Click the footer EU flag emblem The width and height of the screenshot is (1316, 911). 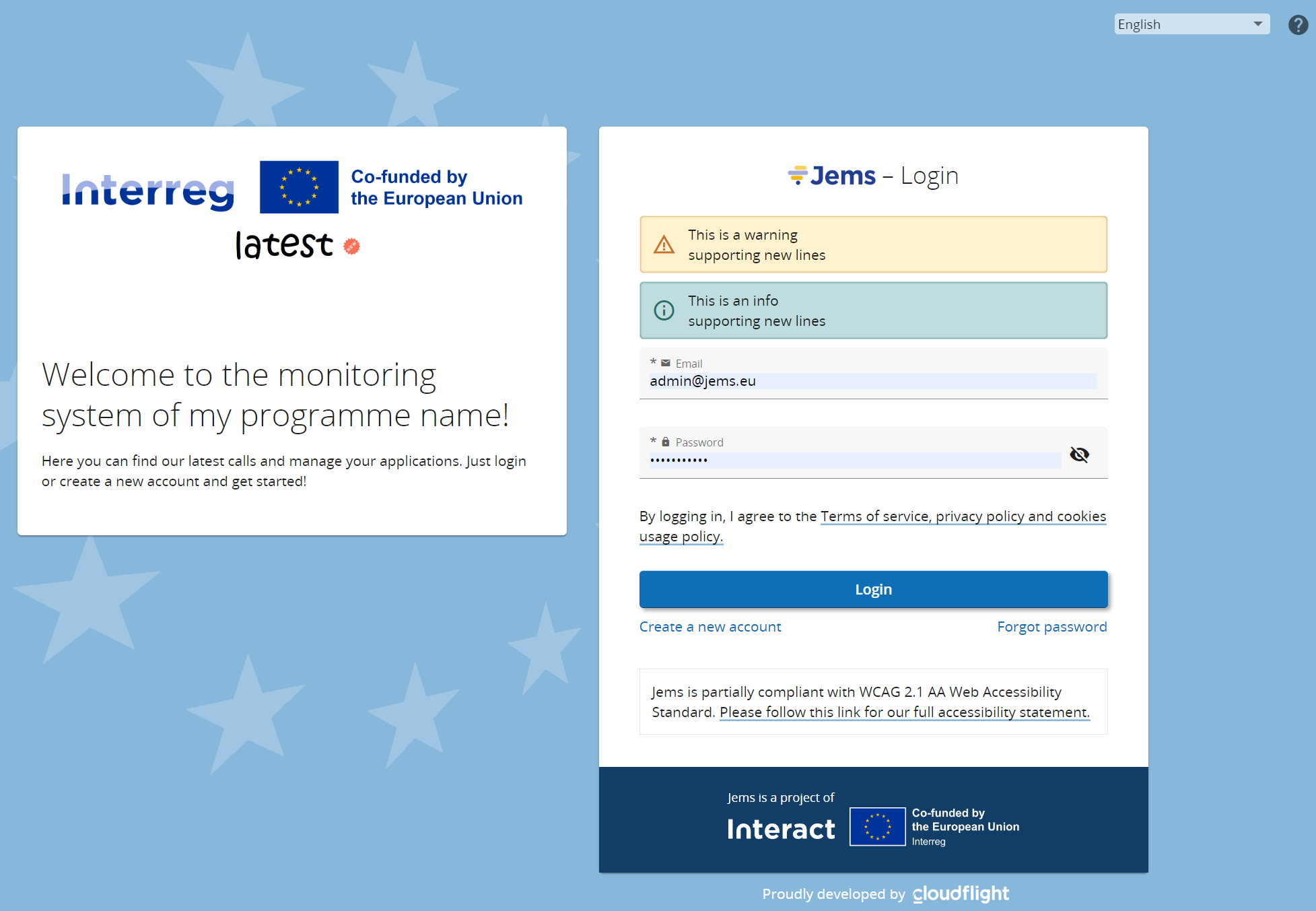(877, 827)
